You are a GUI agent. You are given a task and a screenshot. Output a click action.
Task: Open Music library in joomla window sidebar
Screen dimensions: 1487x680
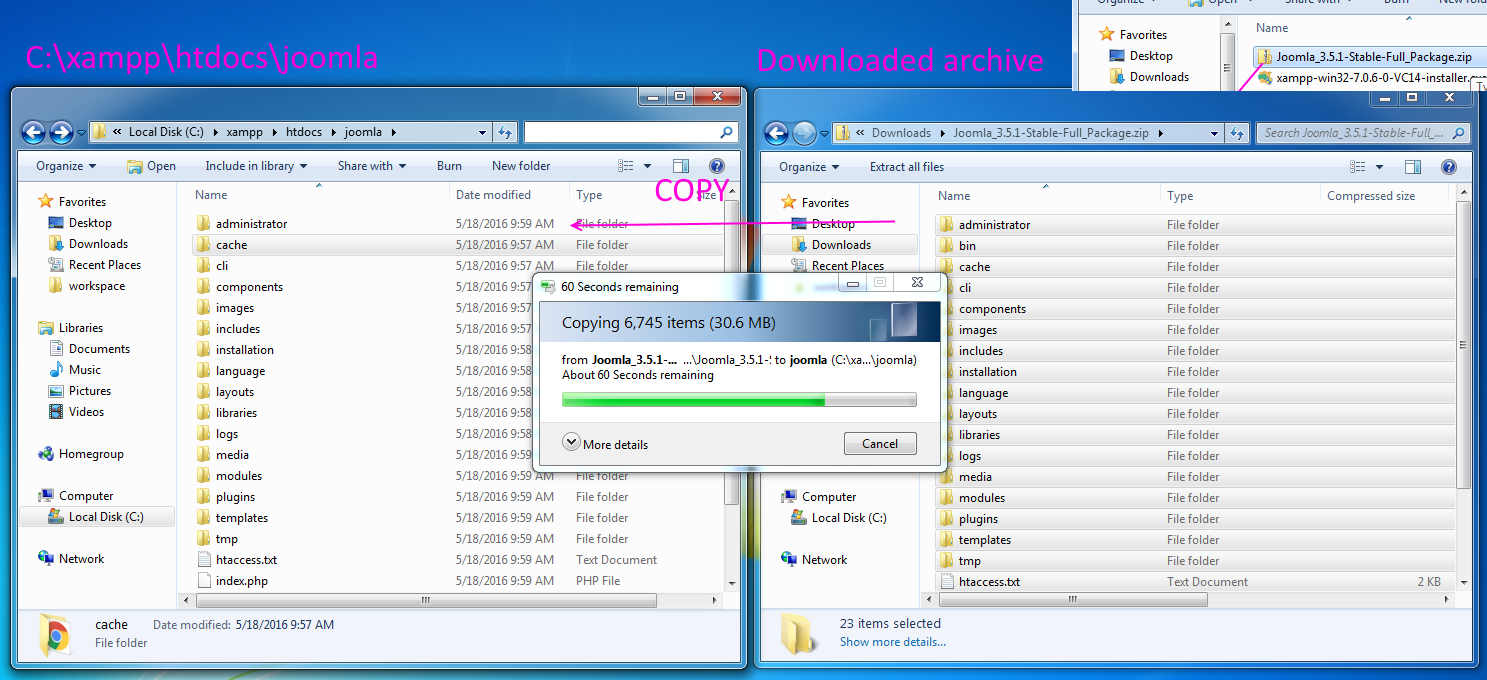click(85, 370)
